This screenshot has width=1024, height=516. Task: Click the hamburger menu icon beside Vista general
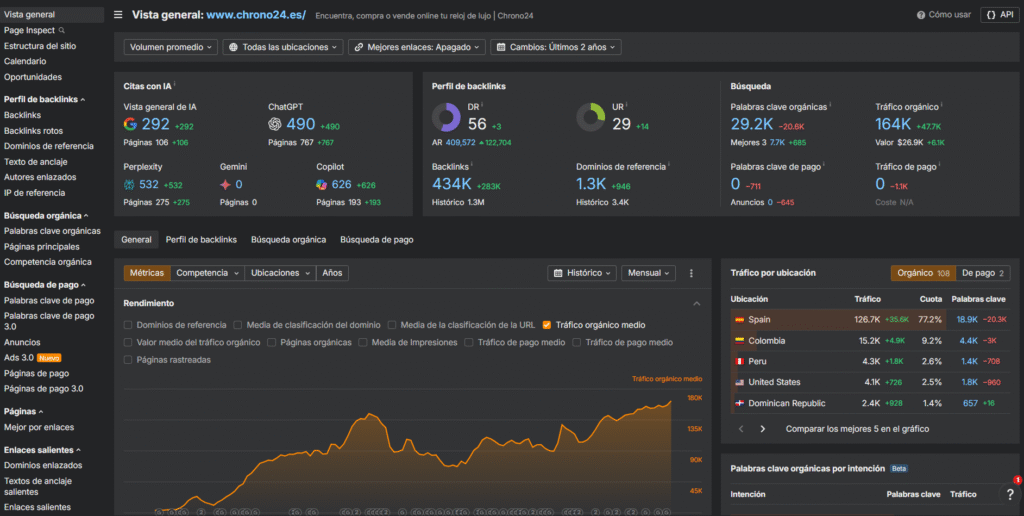click(x=119, y=15)
